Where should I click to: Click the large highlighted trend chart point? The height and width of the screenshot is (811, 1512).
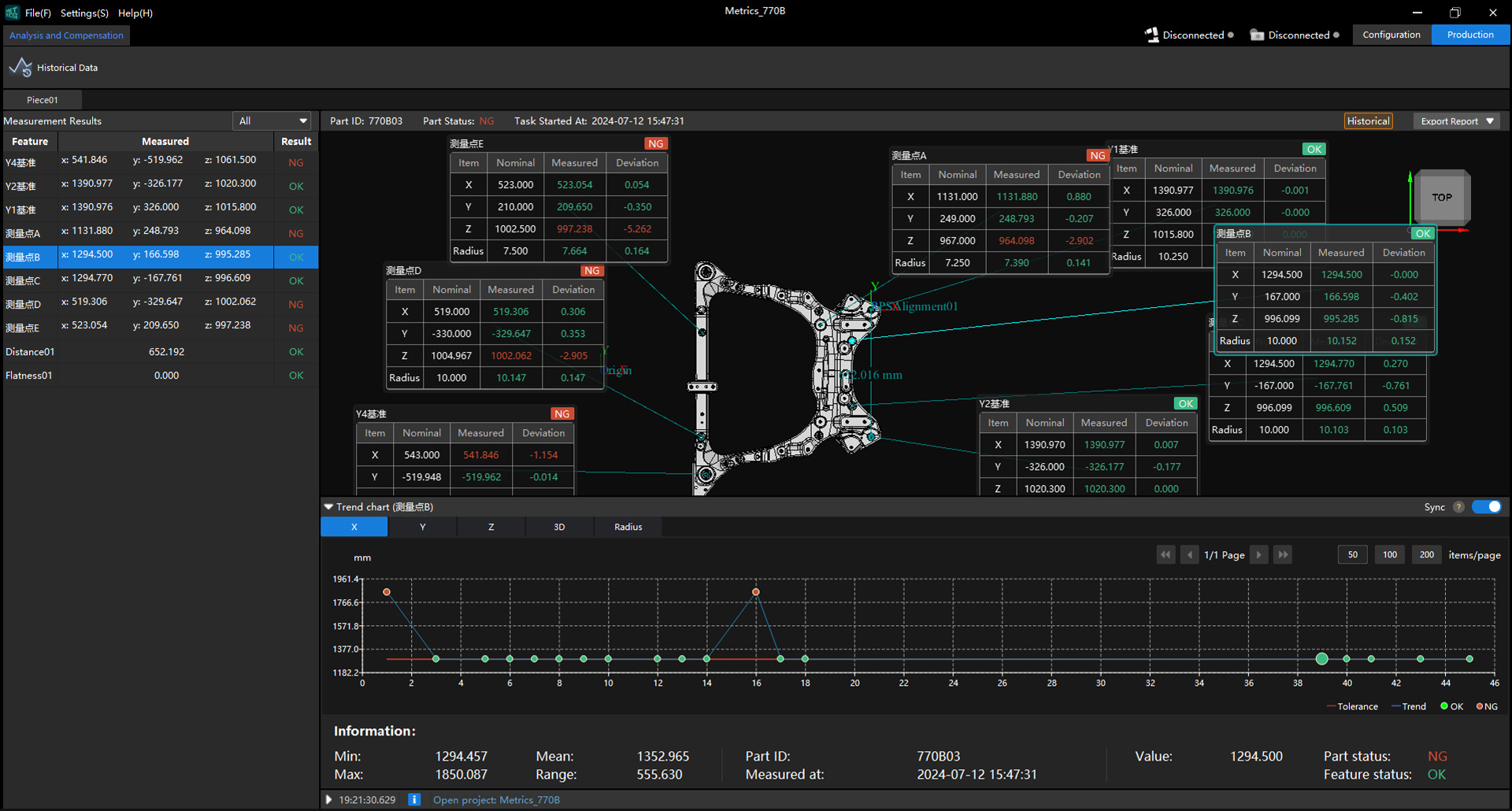coord(1321,658)
